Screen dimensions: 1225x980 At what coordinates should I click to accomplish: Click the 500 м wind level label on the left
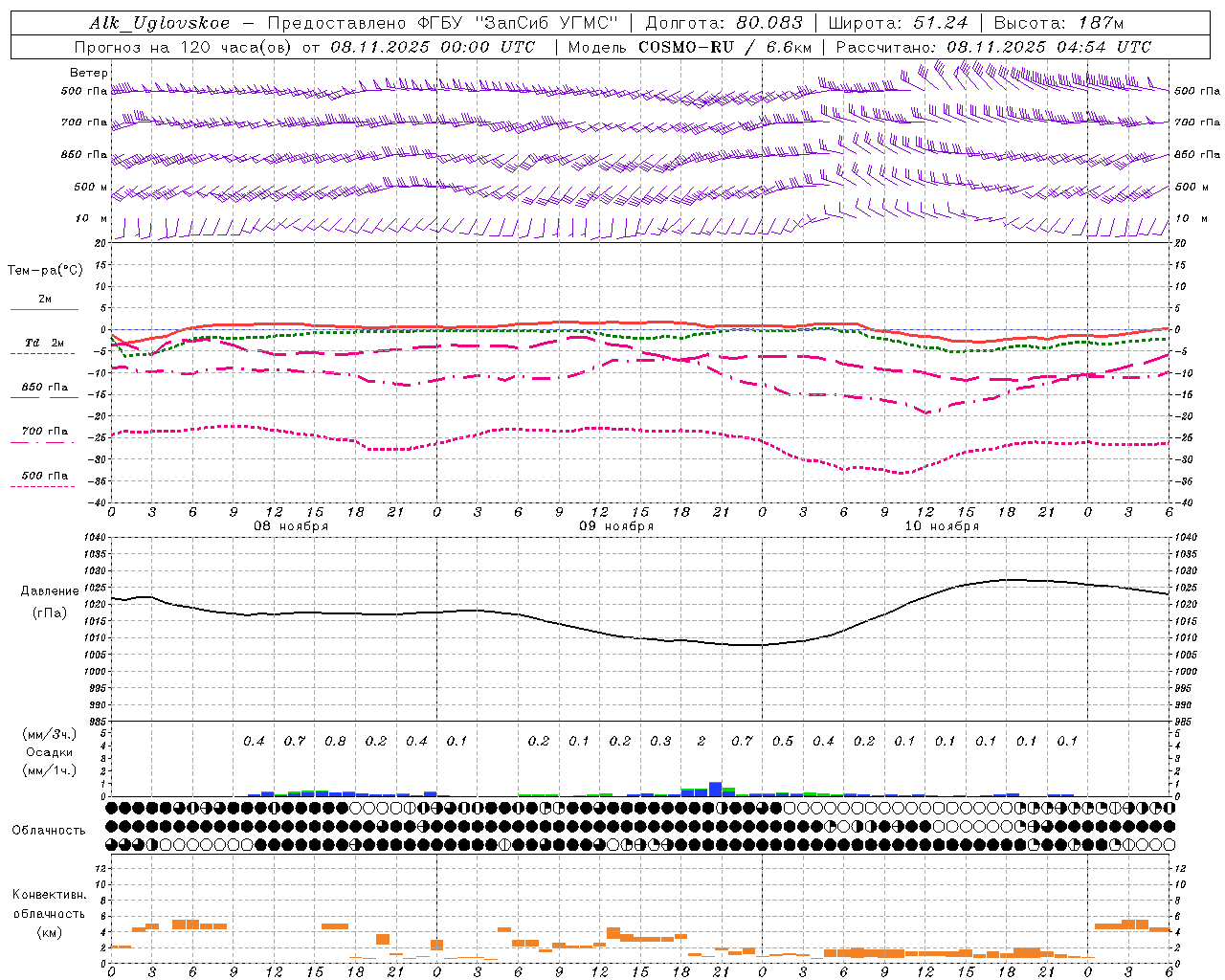pyautogui.click(x=91, y=188)
